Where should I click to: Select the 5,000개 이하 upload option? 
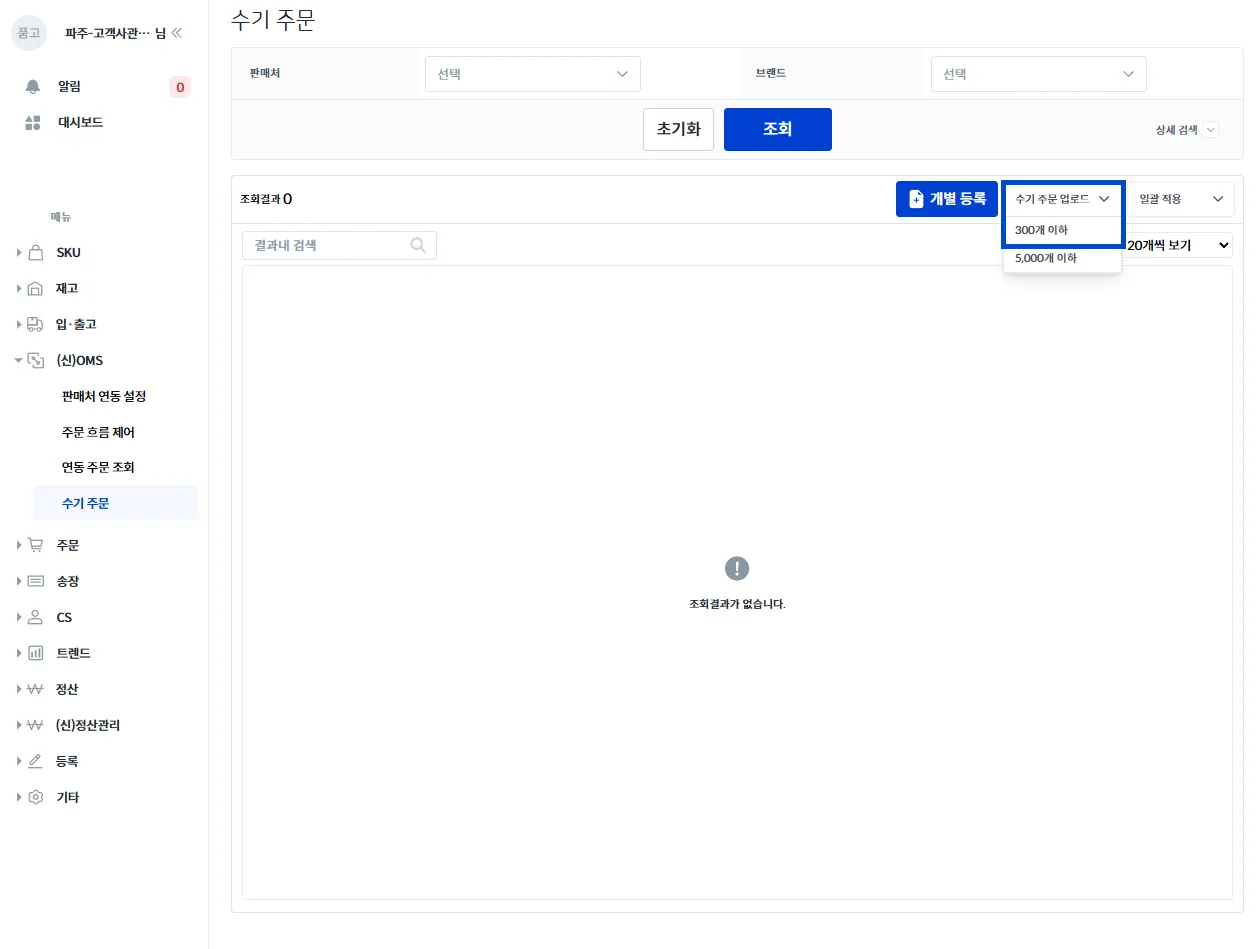[1062, 258]
